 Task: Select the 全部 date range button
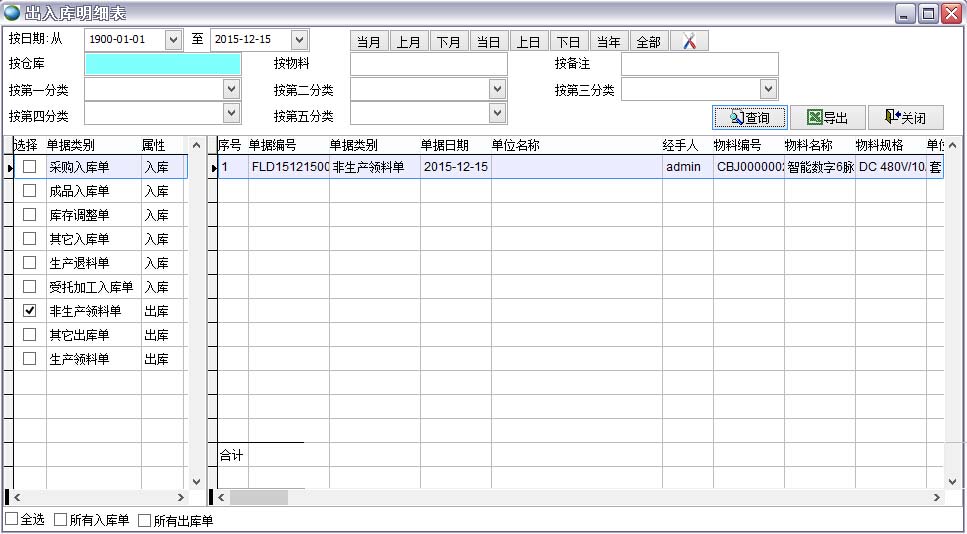pos(648,41)
